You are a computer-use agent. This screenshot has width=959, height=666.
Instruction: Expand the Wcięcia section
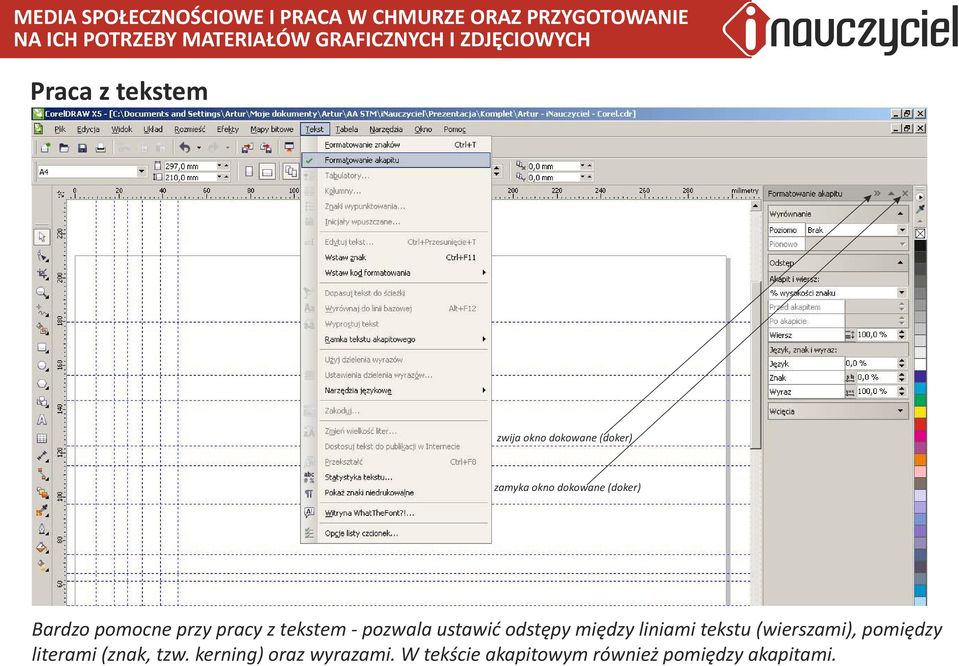pyautogui.click(x=900, y=411)
